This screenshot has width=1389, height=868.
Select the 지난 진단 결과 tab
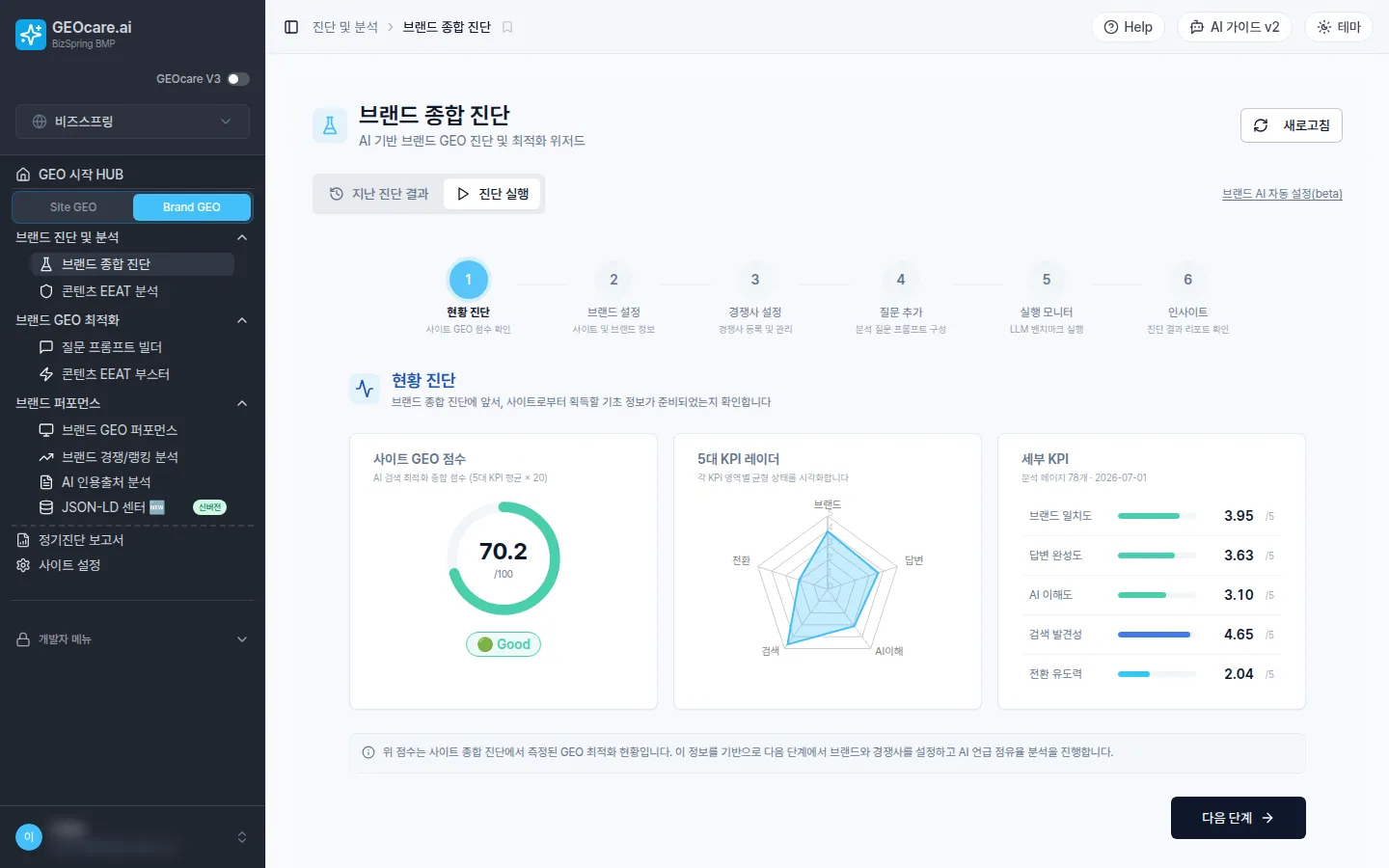pos(379,194)
